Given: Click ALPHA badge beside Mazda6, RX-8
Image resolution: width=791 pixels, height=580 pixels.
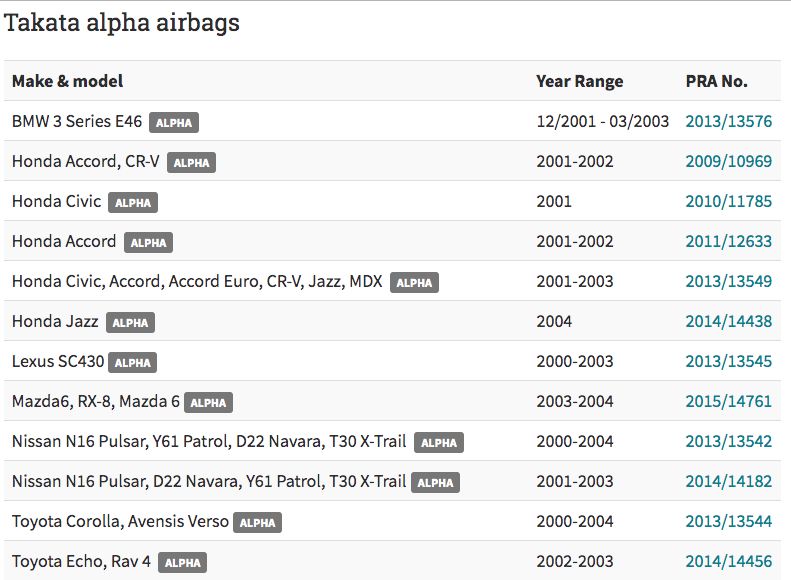Looking at the screenshot, I should pos(208,403).
